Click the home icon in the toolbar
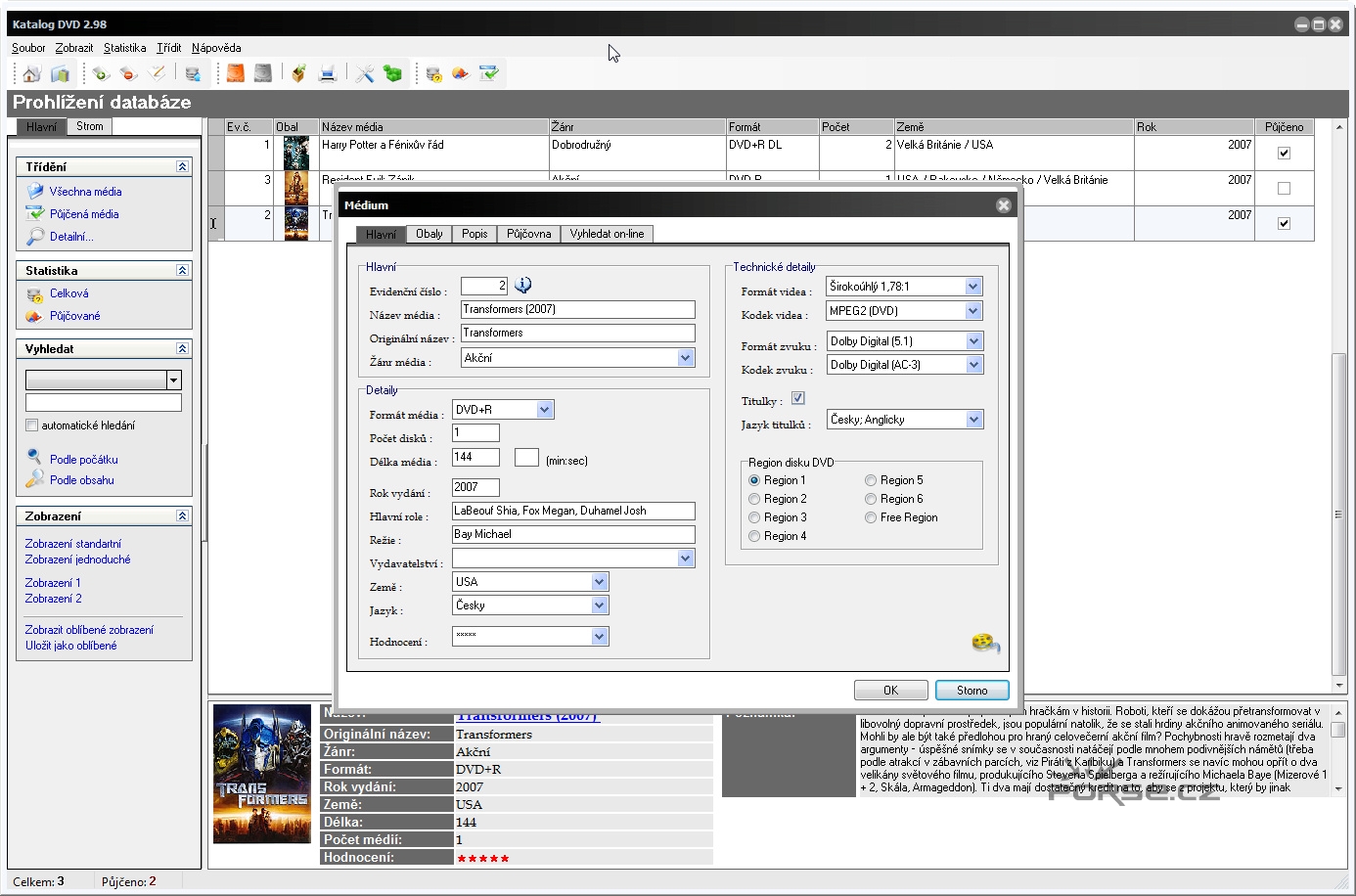Screen dimensions: 1356x896 [x=31, y=73]
